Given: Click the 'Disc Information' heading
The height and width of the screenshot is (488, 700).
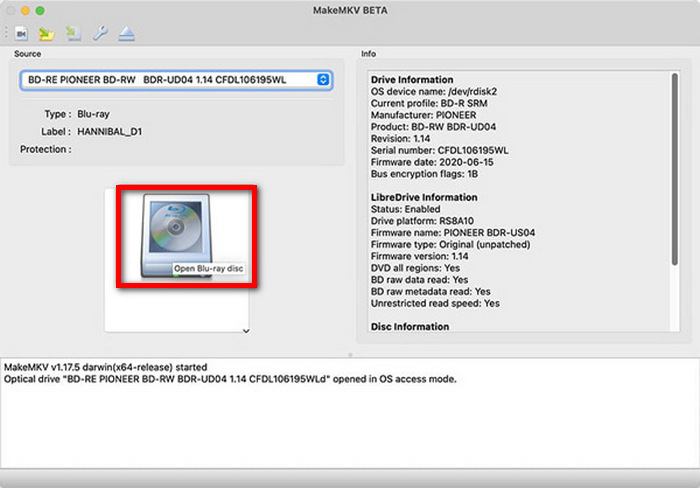Looking at the screenshot, I should [x=410, y=326].
